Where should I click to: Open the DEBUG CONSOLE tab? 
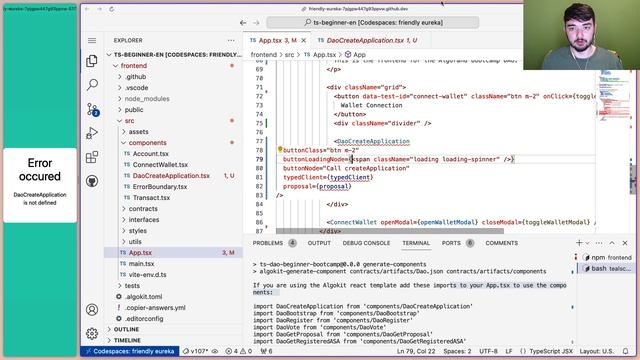point(366,243)
